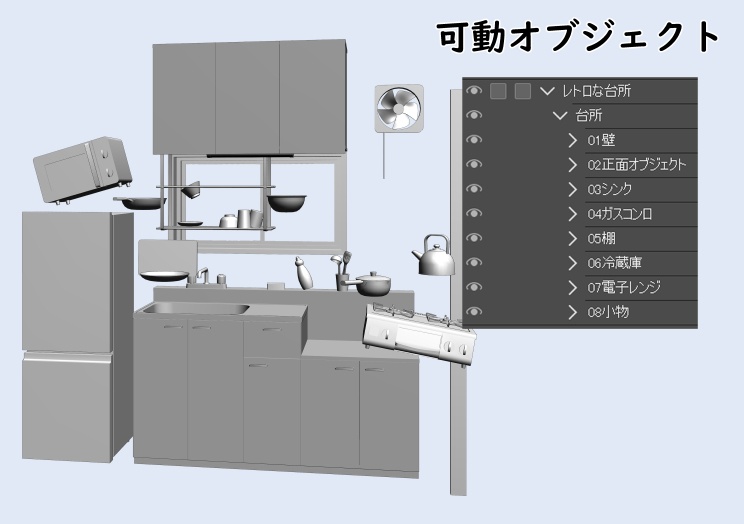Select the 03シンク label
Screen dimensions: 744x524
pyautogui.click(x=610, y=189)
